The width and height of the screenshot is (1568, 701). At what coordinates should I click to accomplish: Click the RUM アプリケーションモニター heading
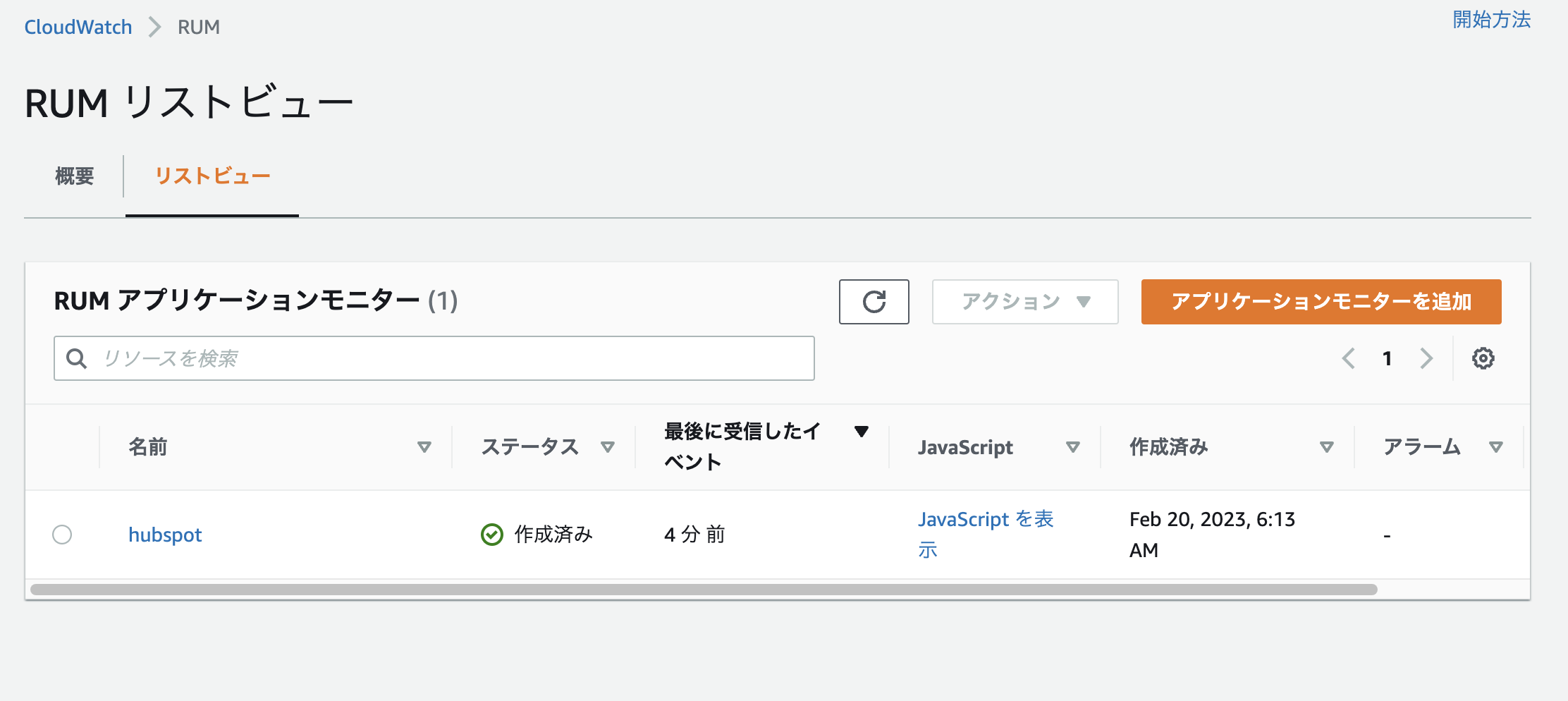coord(256,301)
